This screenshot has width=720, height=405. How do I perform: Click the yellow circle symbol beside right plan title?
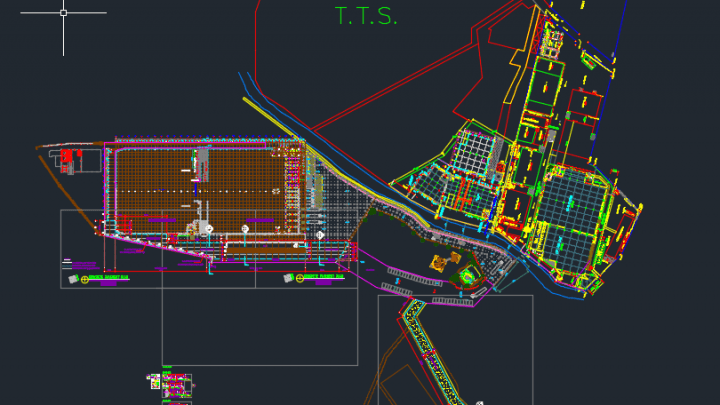coord(300,278)
